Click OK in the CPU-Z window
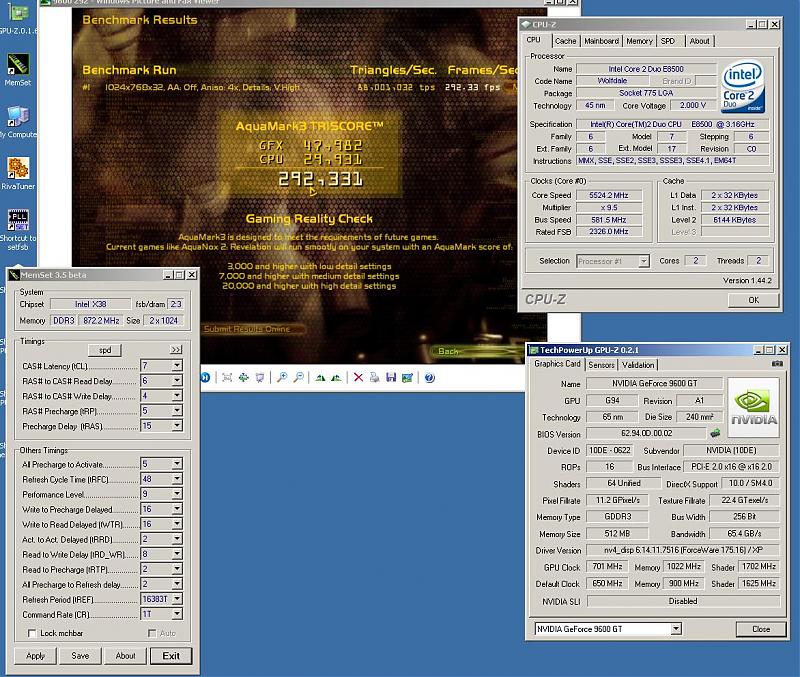 754,300
